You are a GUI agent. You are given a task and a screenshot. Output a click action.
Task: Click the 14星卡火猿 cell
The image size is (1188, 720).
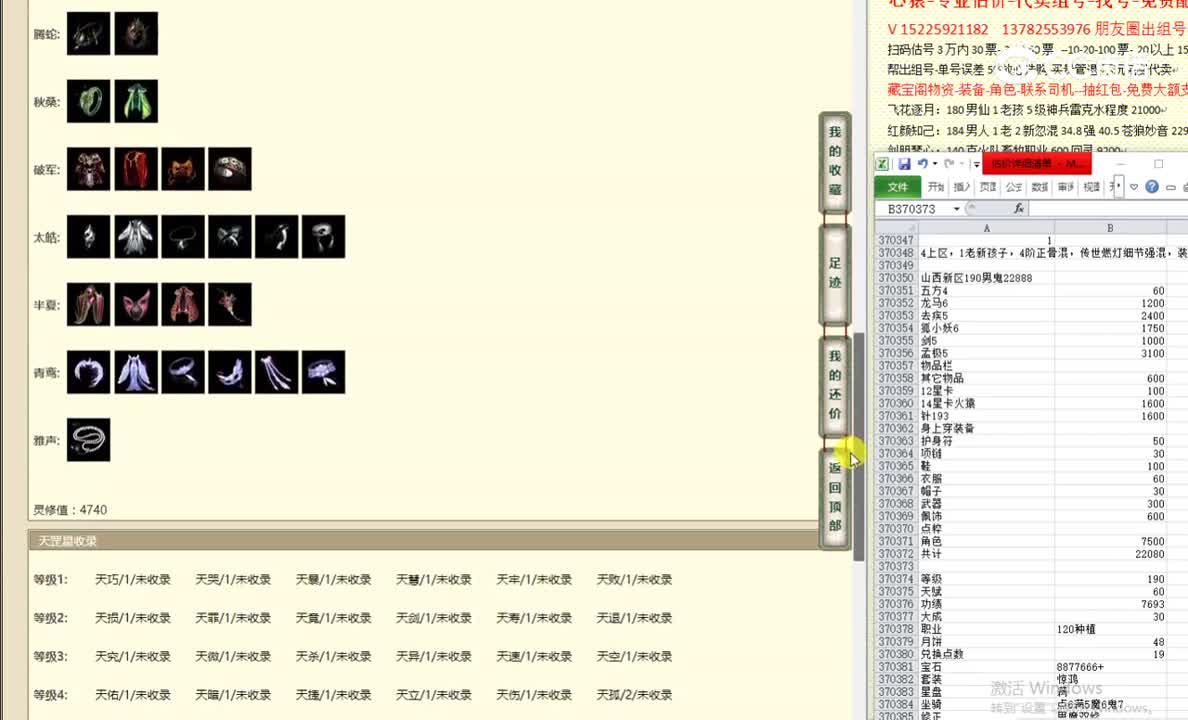click(x=986, y=403)
